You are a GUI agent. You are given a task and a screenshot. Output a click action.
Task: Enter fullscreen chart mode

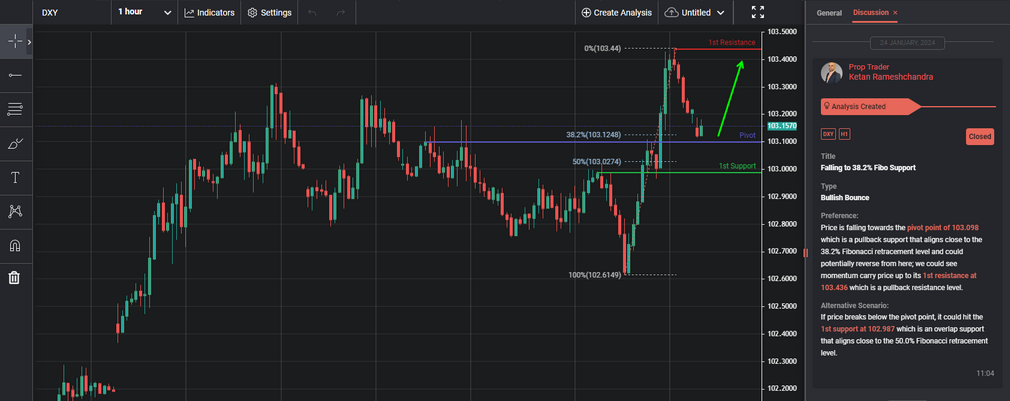pyautogui.click(x=758, y=12)
